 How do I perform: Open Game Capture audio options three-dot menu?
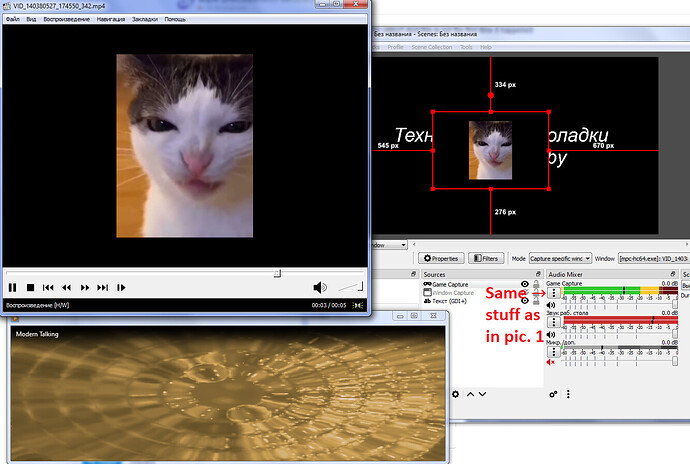[554, 293]
